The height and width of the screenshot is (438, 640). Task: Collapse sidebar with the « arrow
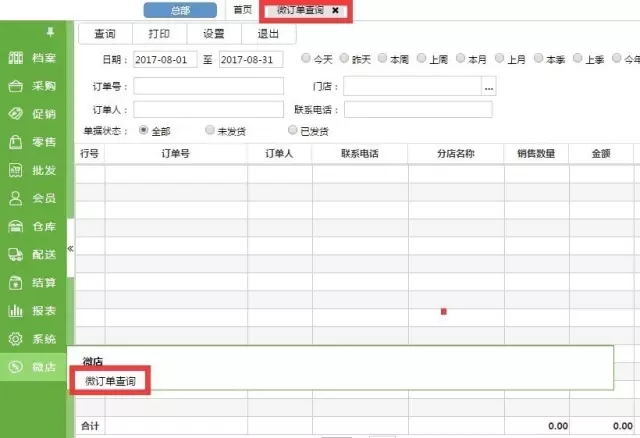click(x=70, y=248)
